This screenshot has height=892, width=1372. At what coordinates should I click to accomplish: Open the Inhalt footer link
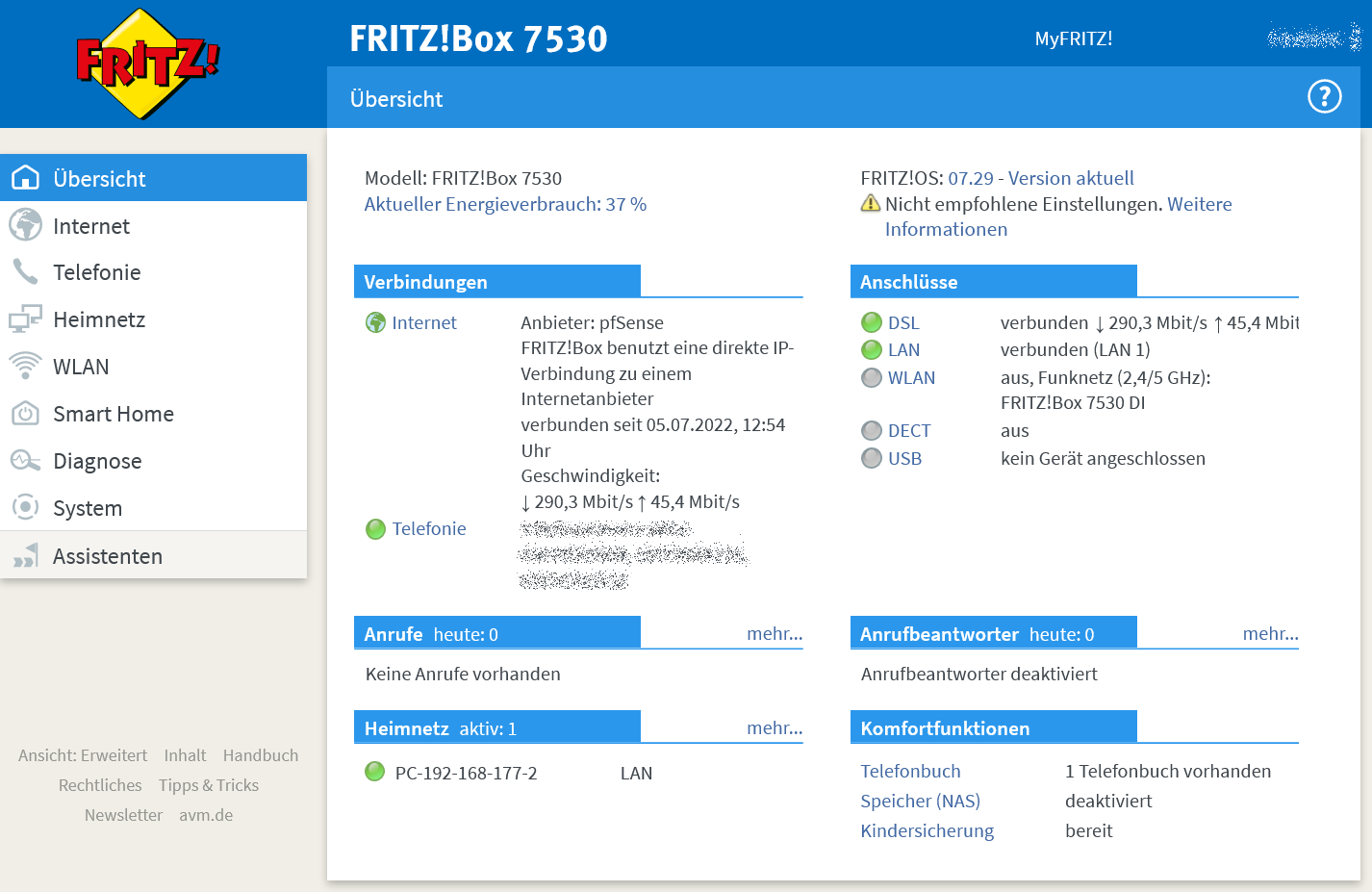(x=185, y=755)
